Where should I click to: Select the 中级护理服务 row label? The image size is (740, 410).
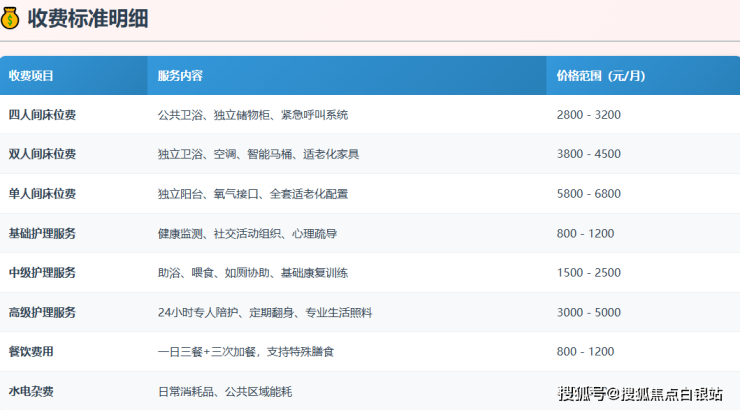point(42,273)
